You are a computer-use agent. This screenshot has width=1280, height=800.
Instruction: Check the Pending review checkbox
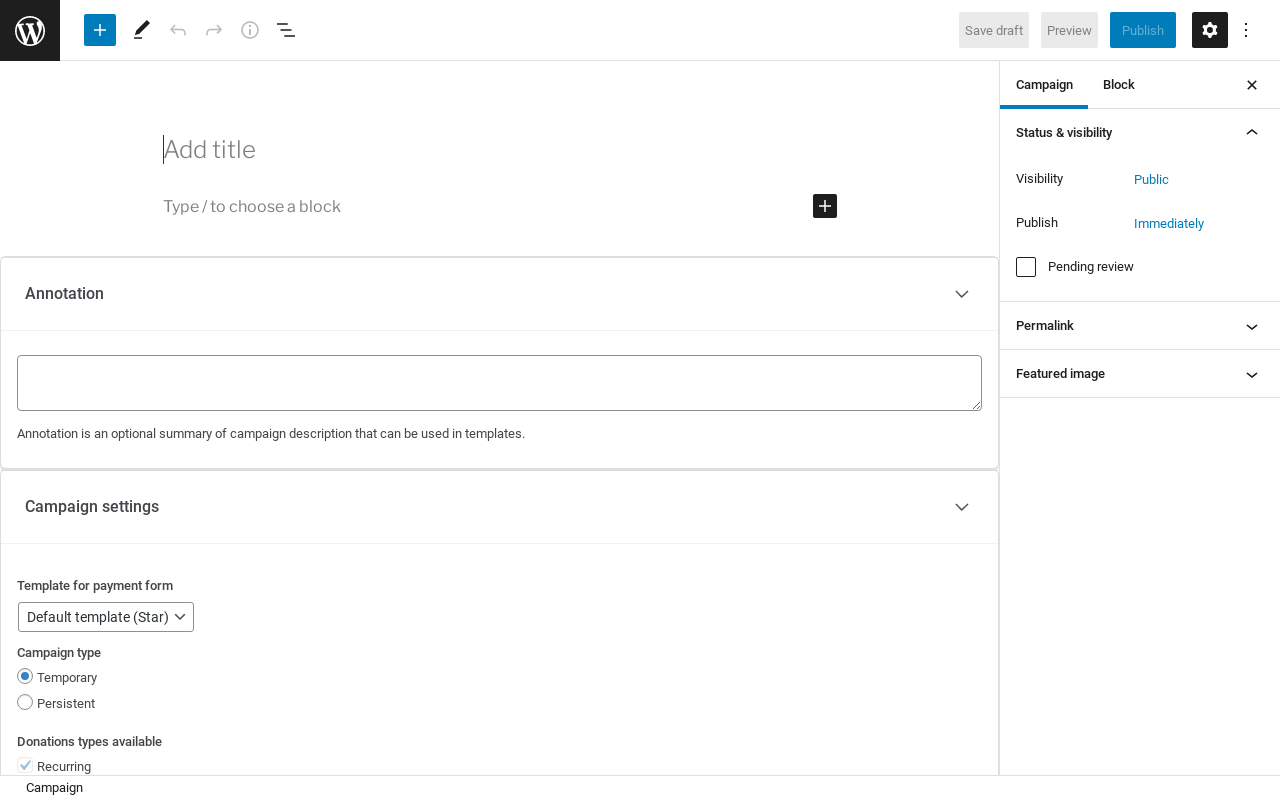(1026, 267)
